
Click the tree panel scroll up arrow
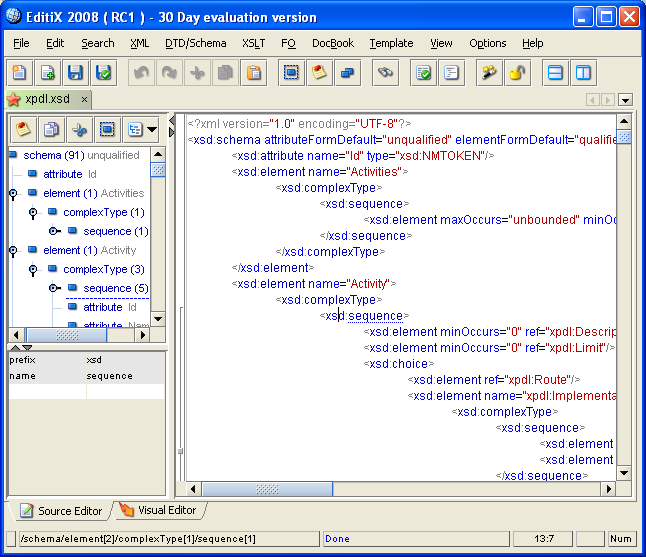click(x=158, y=155)
